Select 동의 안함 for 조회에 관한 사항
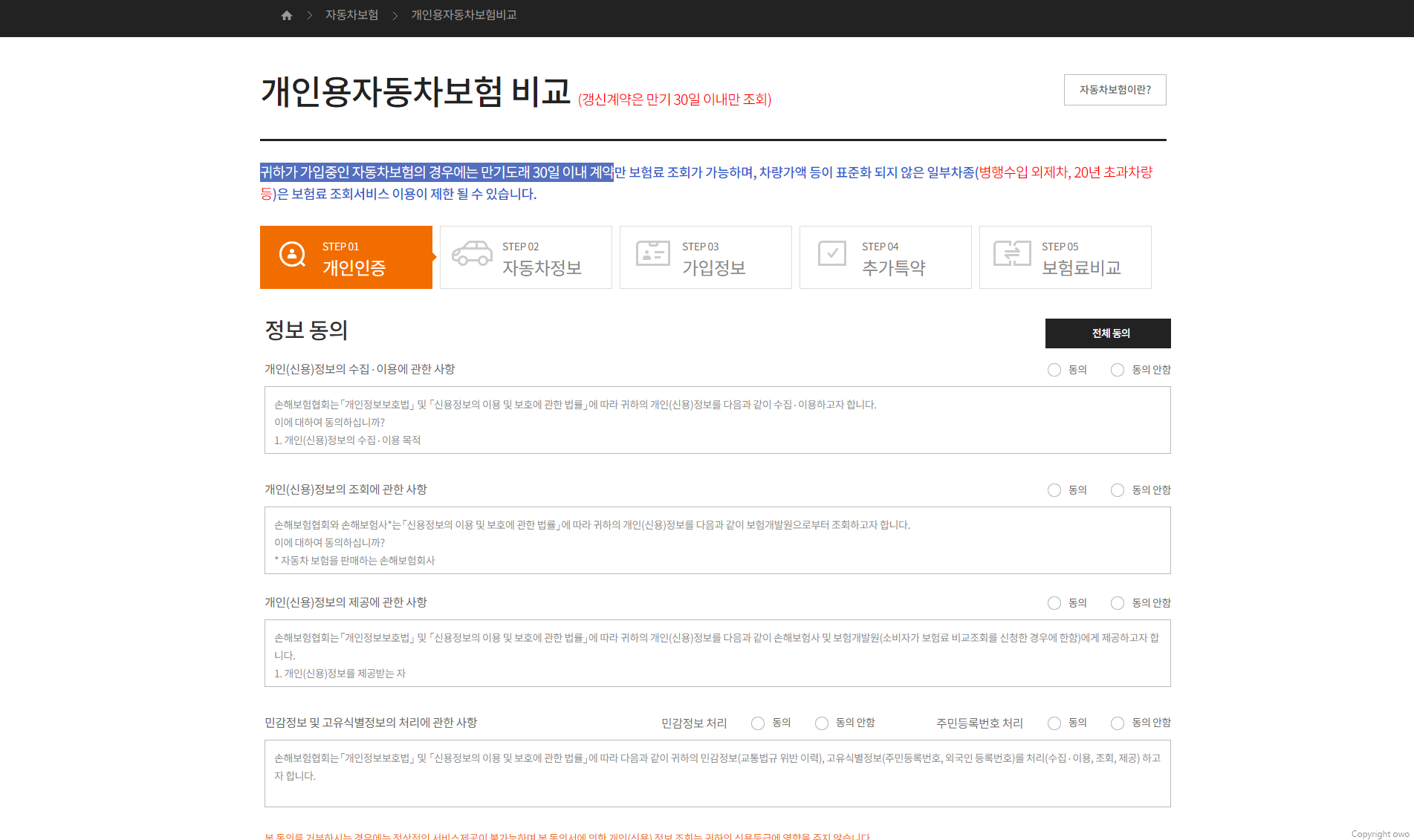This screenshot has height=840, width=1414. 1118,490
